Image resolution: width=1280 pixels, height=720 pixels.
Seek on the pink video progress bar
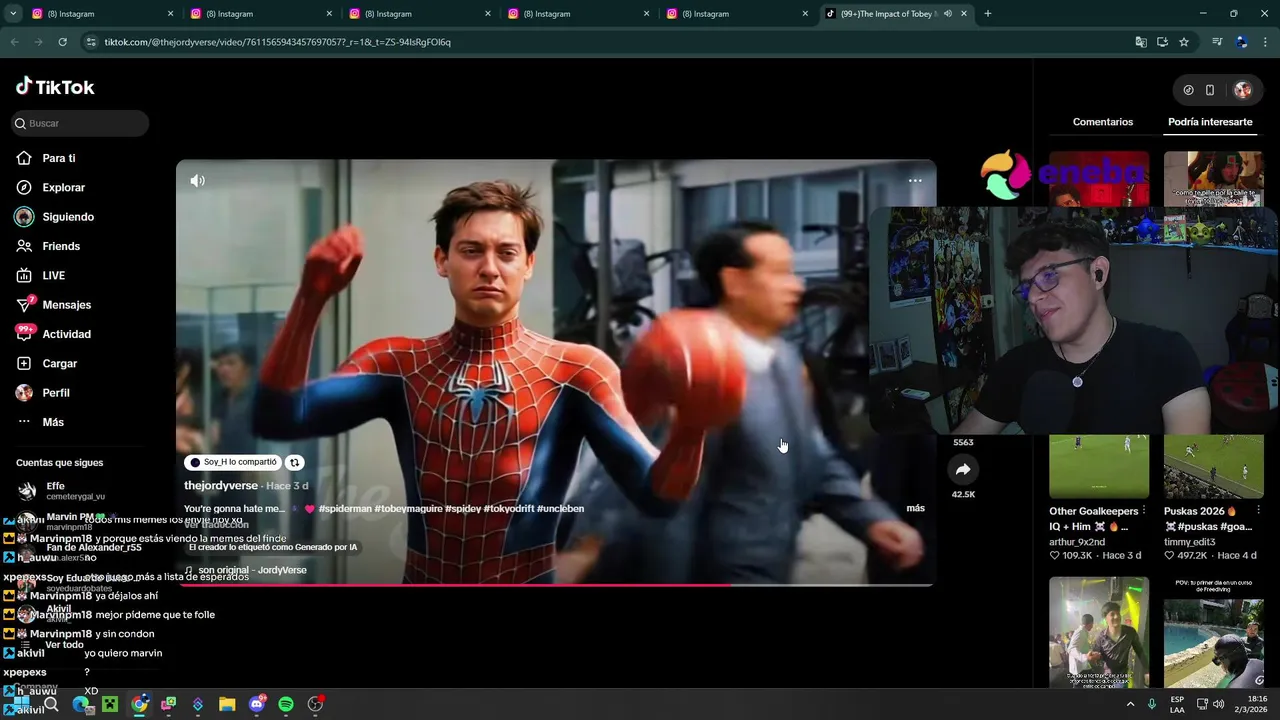click(556, 585)
